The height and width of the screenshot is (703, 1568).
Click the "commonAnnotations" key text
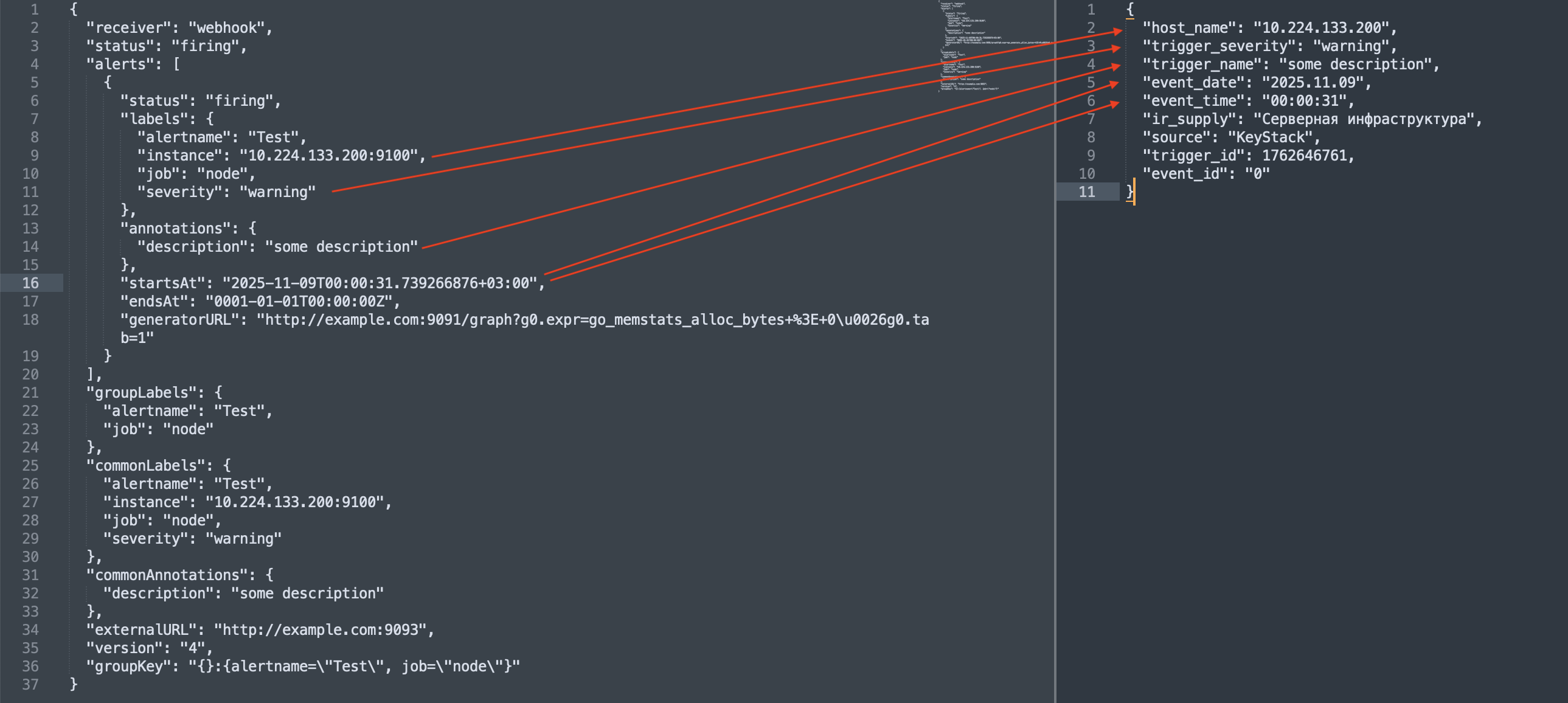click(x=167, y=575)
